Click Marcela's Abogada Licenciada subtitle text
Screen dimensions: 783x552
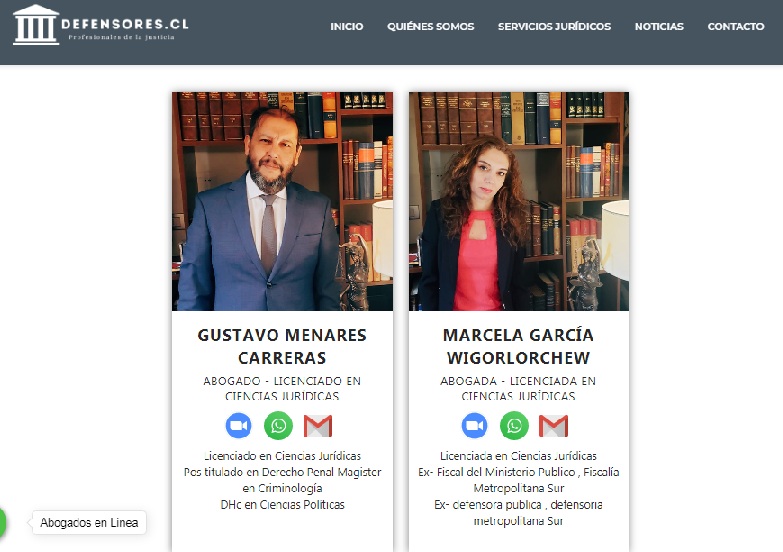click(x=518, y=388)
